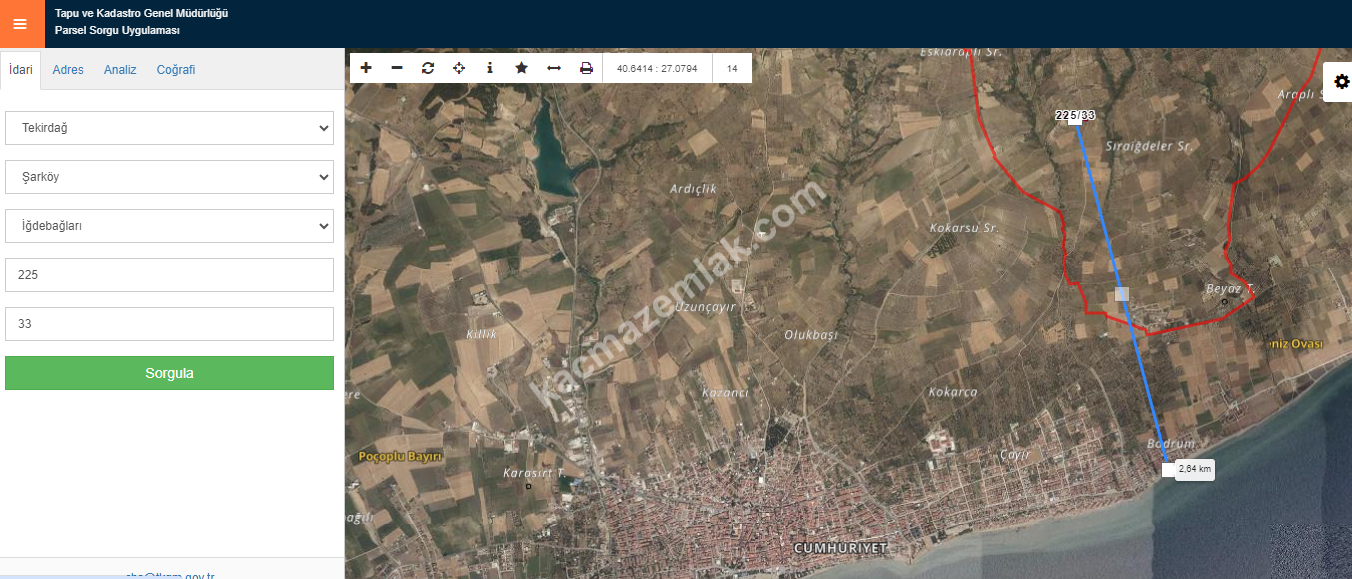Image resolution: width=1352 pixels, height=579 pixels.
Task: Expand the Şarköy district dropdown
Action: tap(169, 177)
